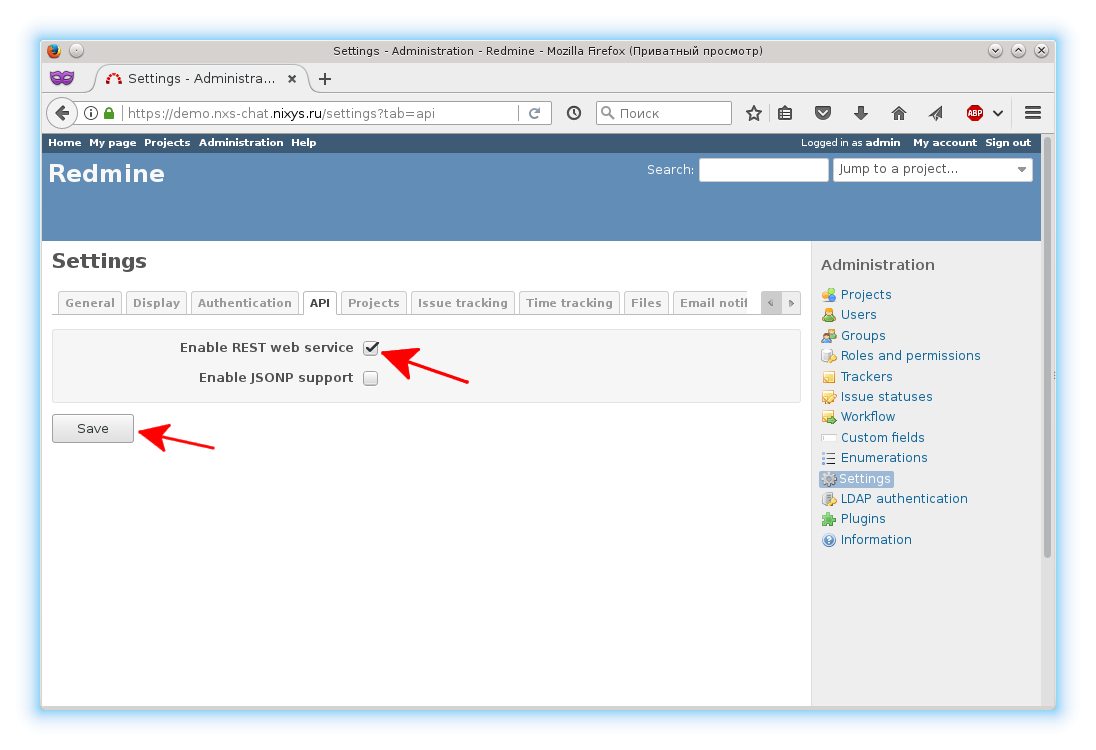
Task: Open the Issue tracking tab
Action: 463,303
